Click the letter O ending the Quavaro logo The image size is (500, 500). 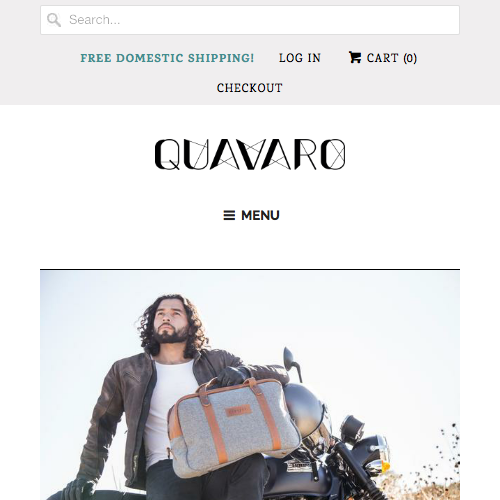click(333, 154)
